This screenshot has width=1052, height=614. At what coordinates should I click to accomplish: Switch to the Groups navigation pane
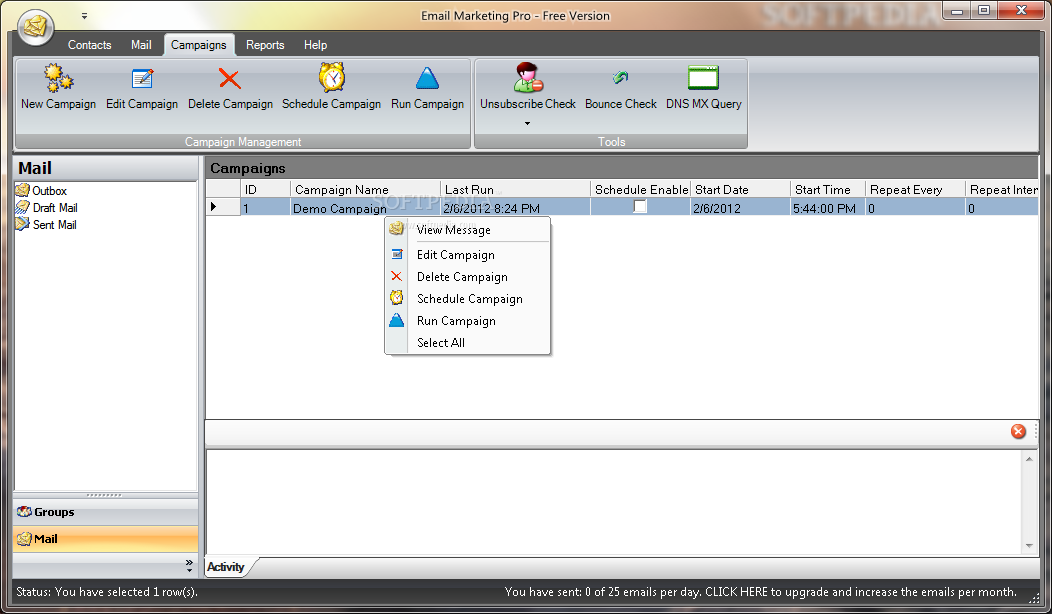[105, 512]
